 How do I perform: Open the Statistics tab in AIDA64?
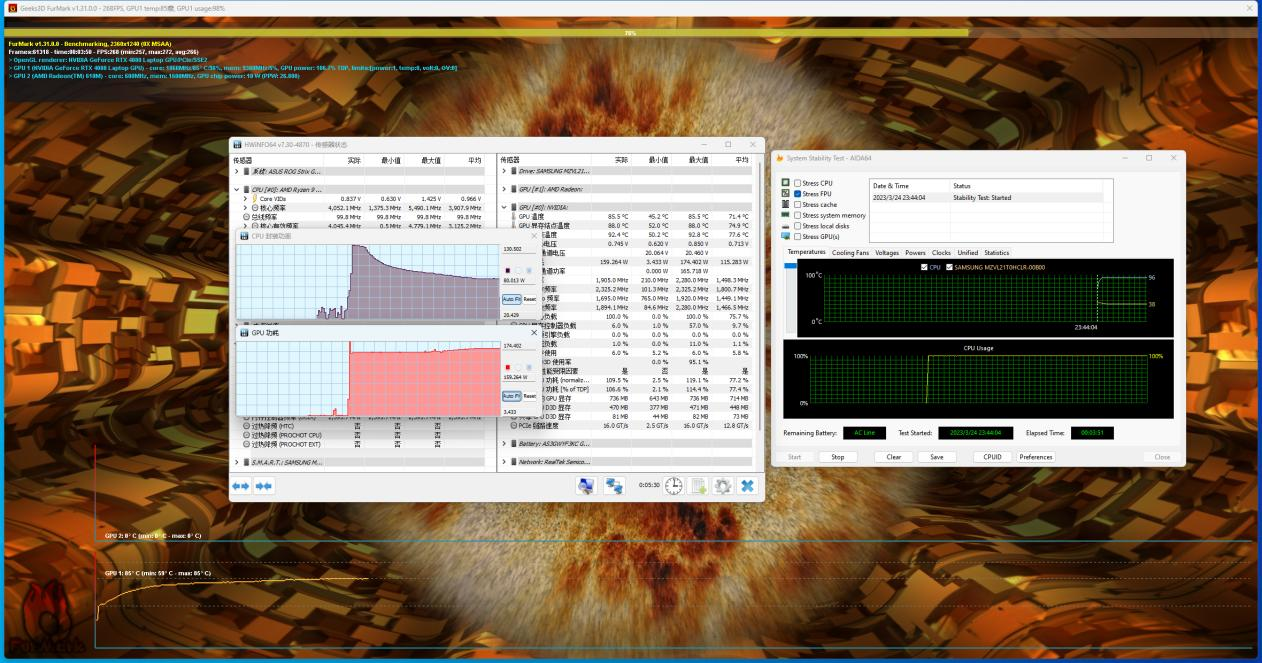(997, 253)
